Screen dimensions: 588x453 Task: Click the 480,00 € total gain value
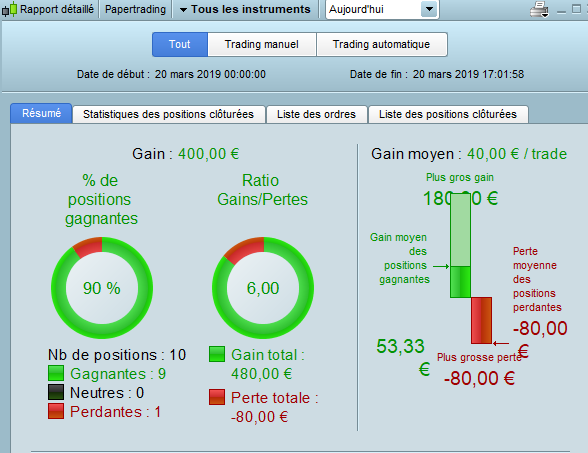tap(261, 374)
